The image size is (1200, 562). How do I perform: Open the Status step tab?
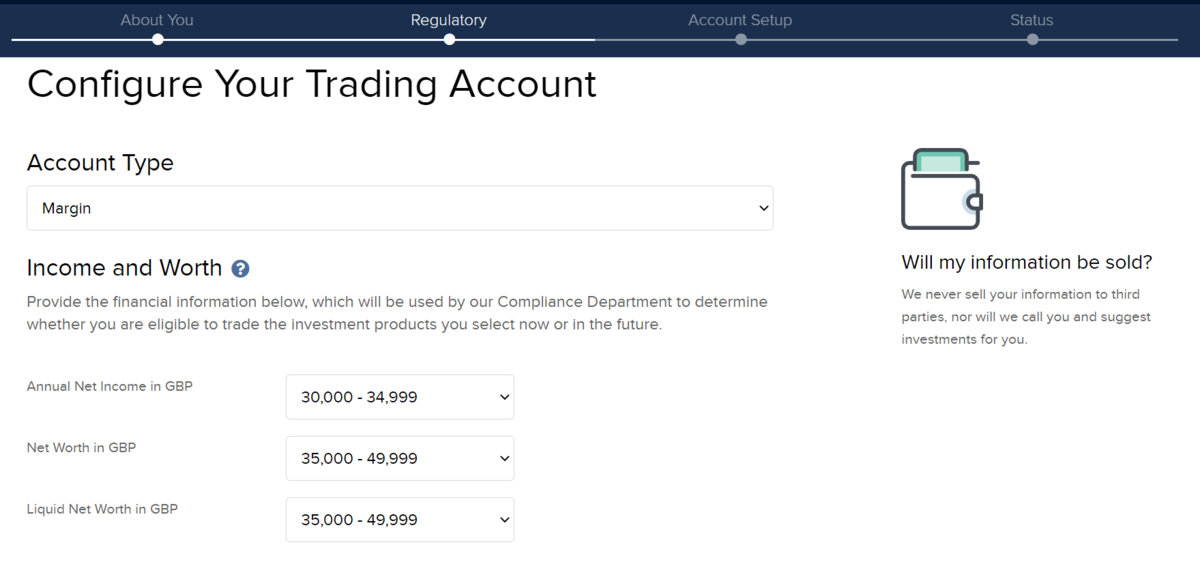click(1032, 20)
